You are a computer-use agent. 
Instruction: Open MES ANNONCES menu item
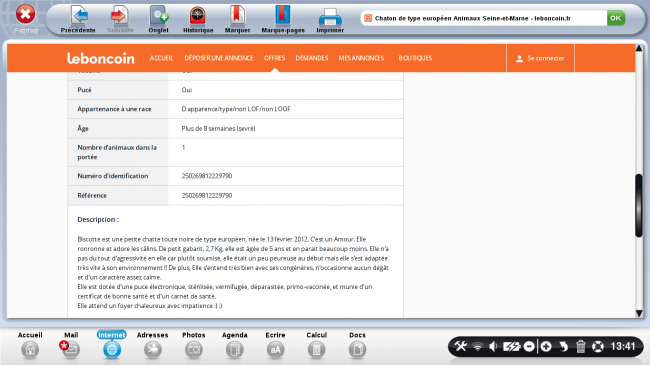click(x=361, y=58)
